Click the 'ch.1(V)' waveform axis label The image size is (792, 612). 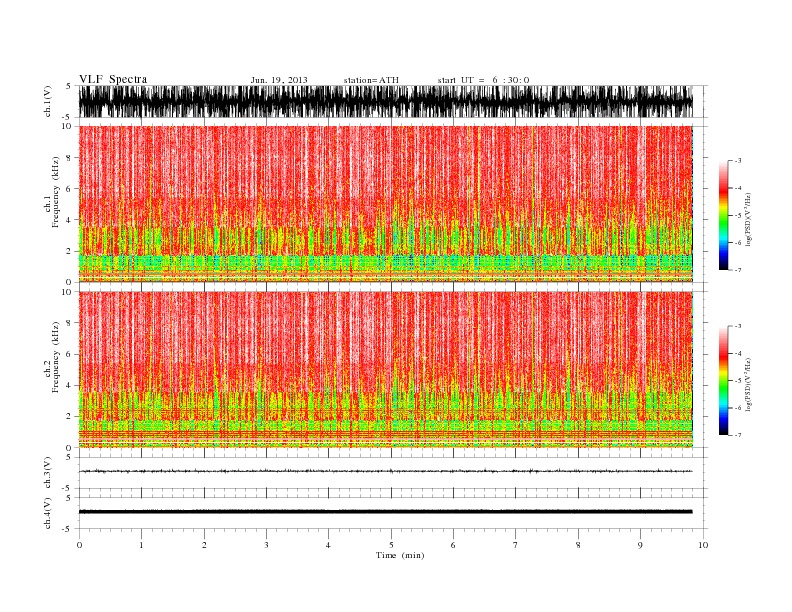tap(48, 101)
